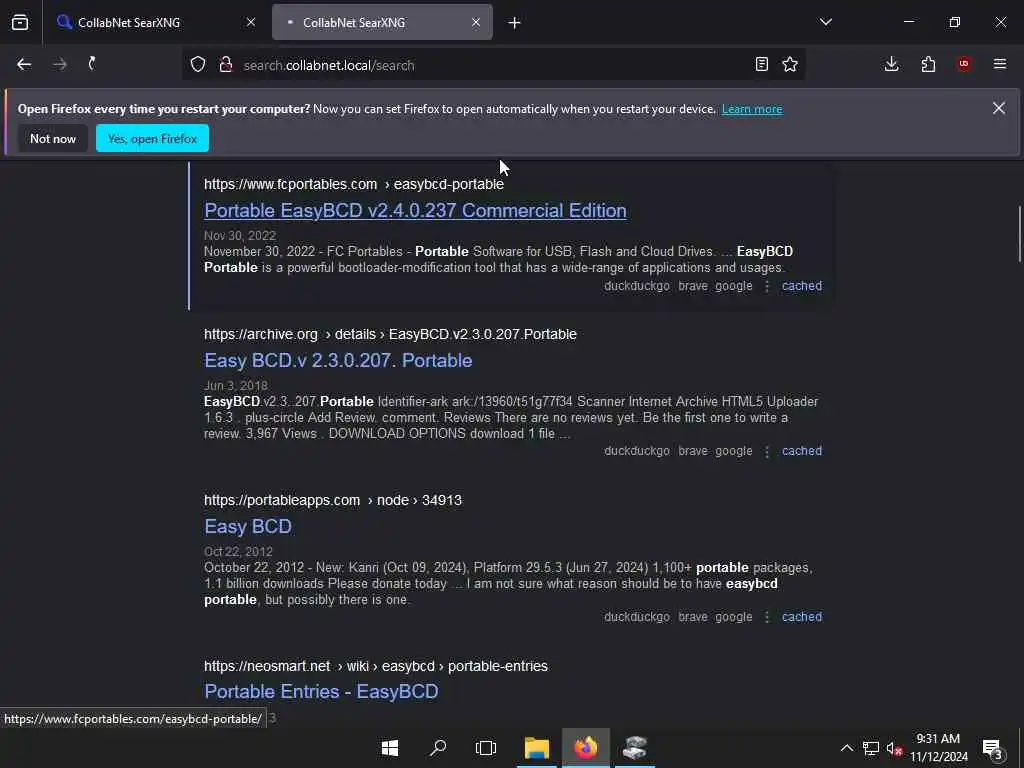Select Firefox icon on taskbar
This screenshot has height=768, width=1024.
click(x=586, y=748)
